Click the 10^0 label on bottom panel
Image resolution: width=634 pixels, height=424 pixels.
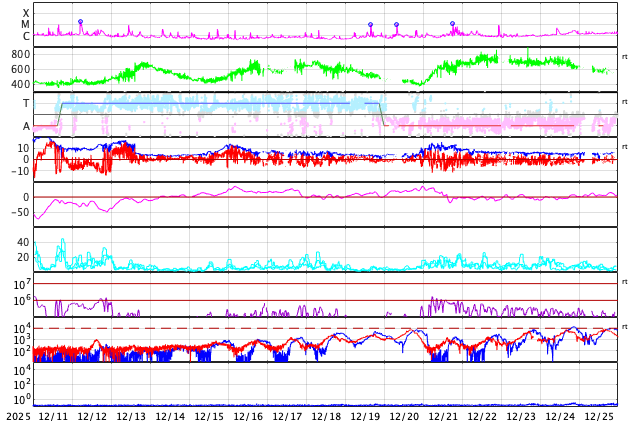22,399
